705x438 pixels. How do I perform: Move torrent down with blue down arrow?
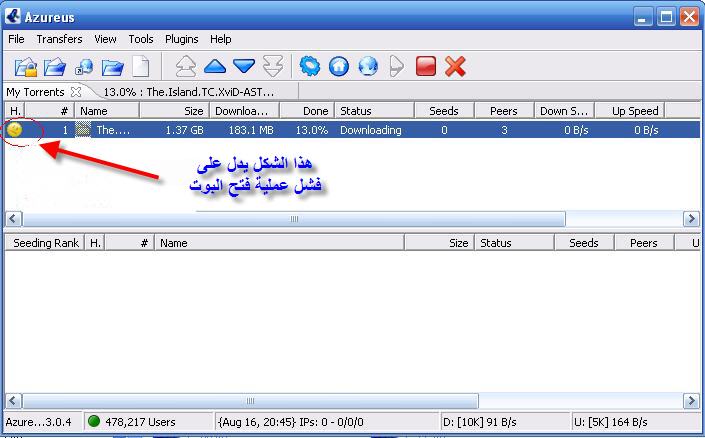244,66
